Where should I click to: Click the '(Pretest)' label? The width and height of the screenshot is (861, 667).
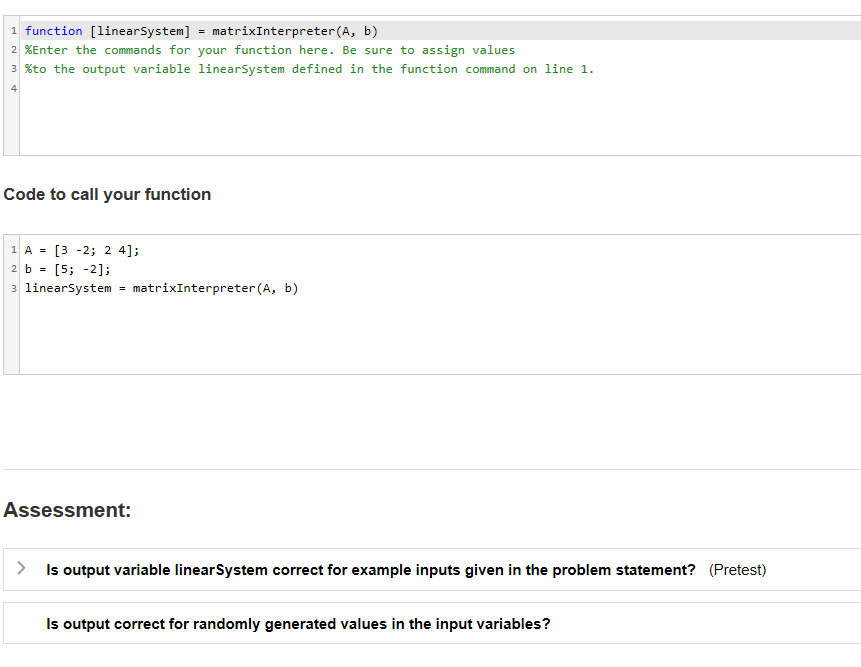tap(735, 569)
